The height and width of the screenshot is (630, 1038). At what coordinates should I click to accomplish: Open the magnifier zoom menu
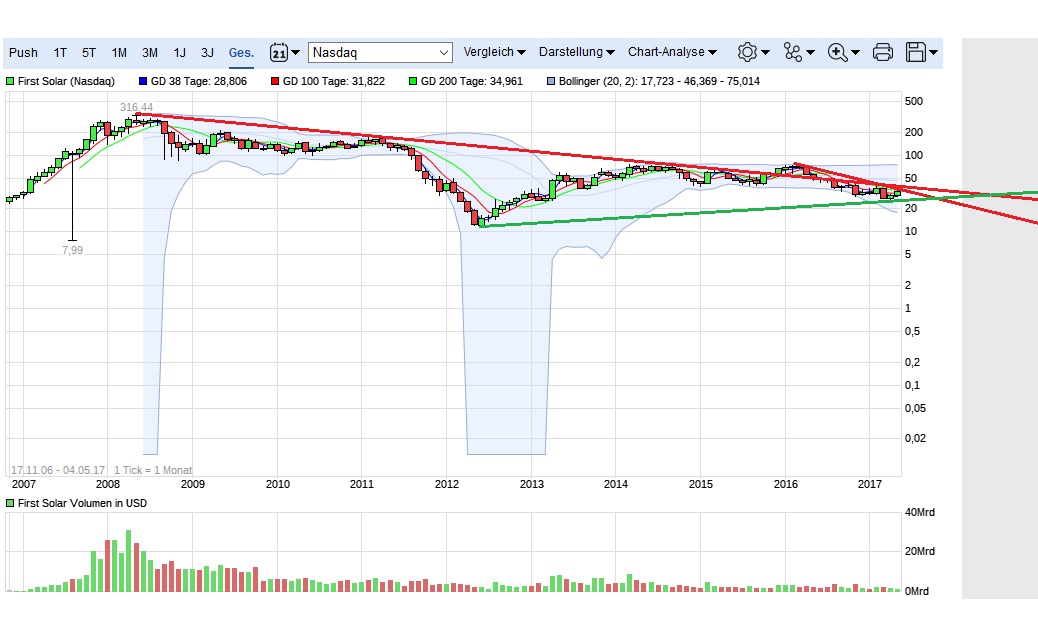[x=843, y=52]
